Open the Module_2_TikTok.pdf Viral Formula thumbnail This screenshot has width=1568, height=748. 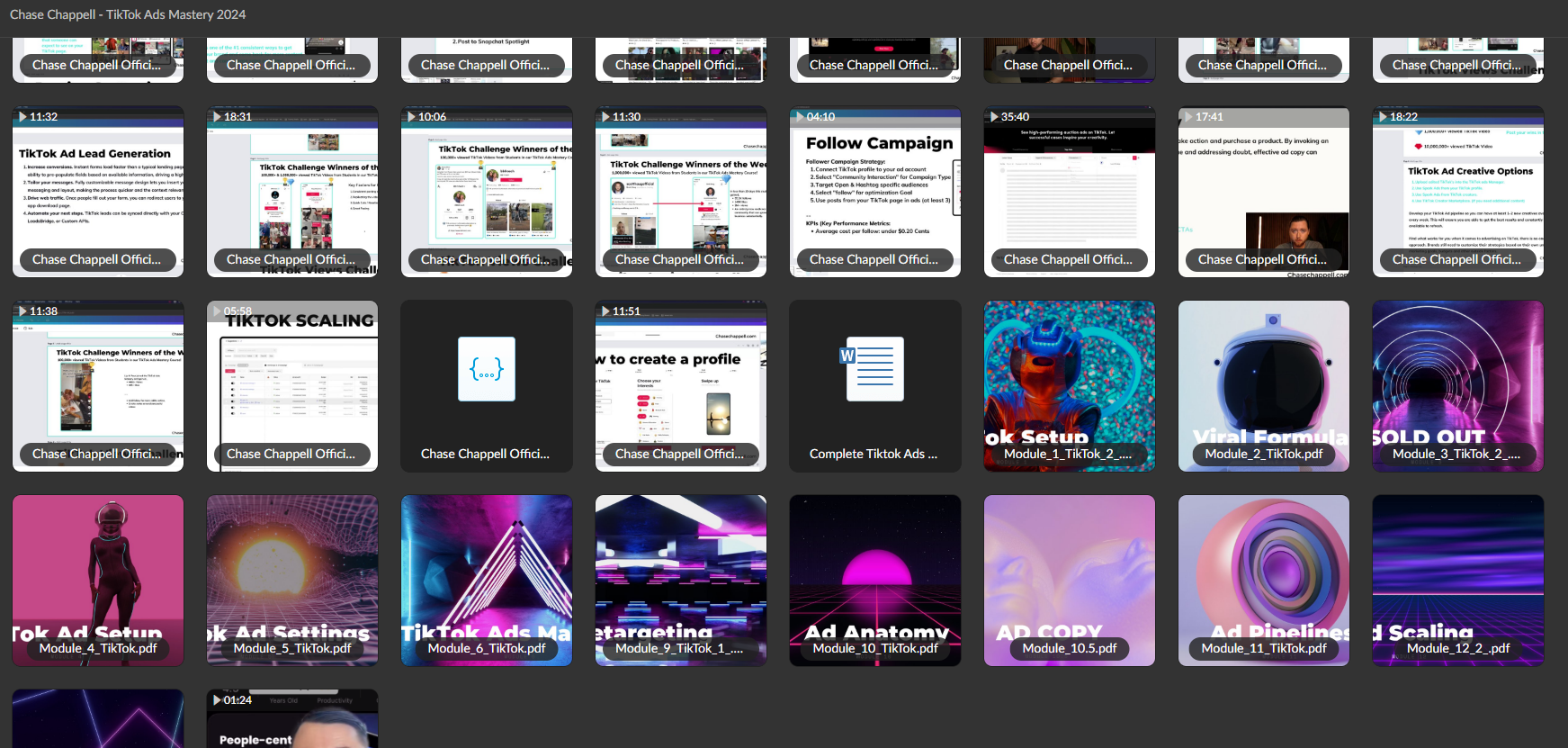(1264, 386)
